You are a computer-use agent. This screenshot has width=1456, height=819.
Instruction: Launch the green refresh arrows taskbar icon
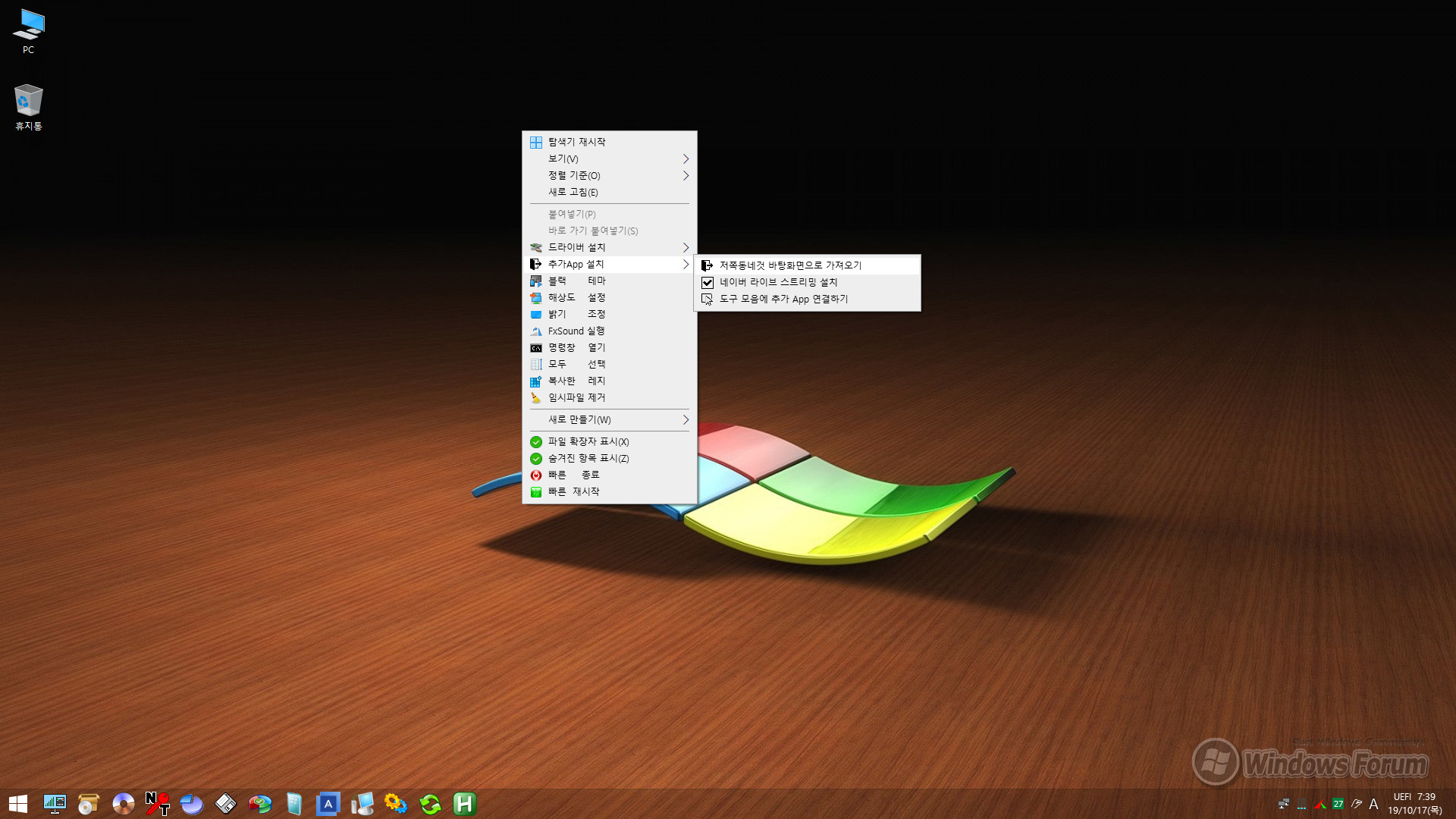click(x=431, y=804)
